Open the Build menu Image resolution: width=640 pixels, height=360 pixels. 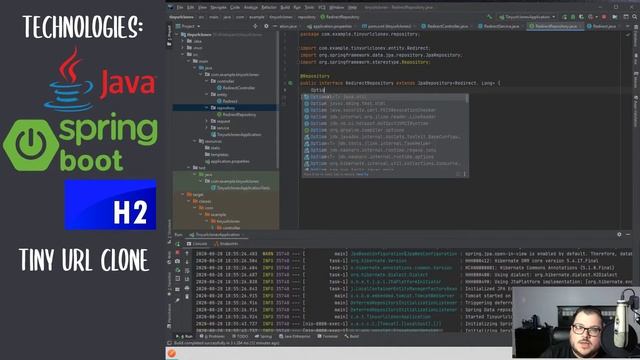(285, 7)
